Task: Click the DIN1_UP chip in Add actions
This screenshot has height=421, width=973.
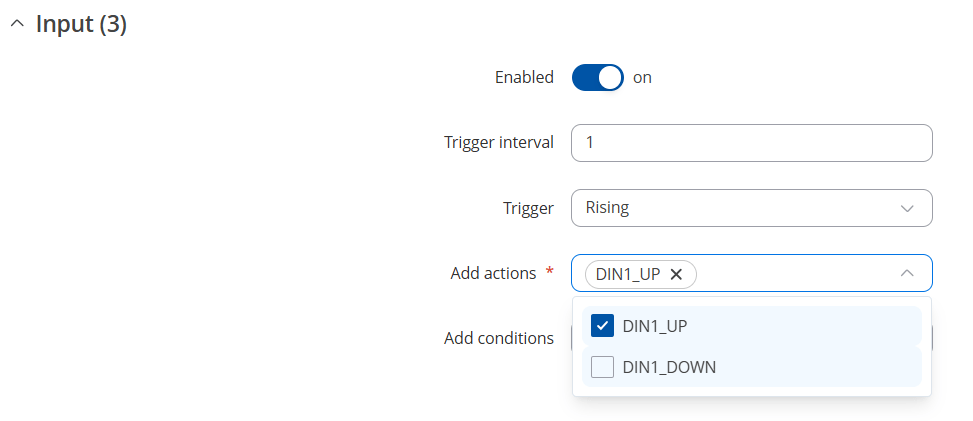Action: point(628,274)
